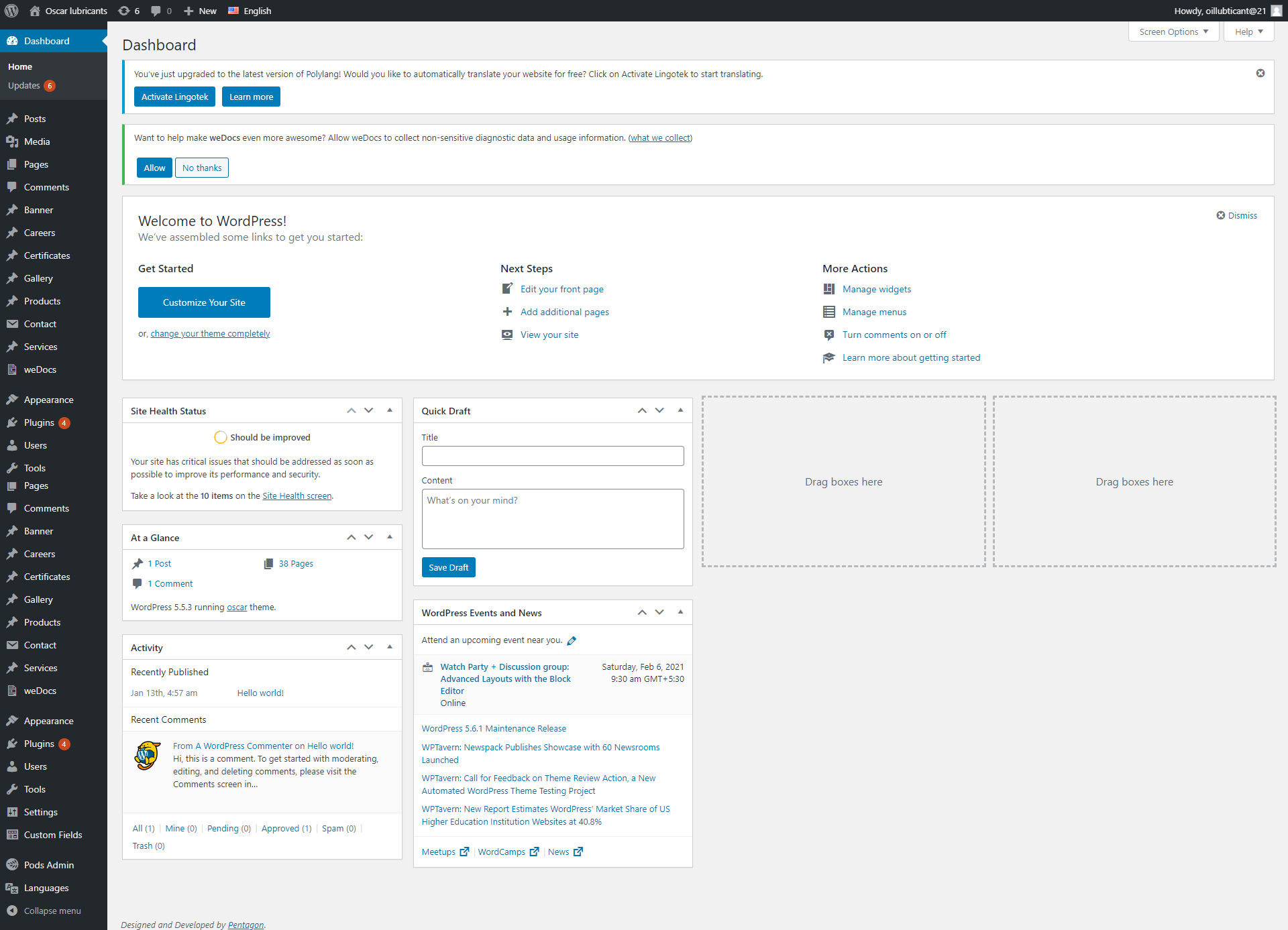Viewport: 1288px width, 930px height.
Task: Dismiss the Welcome to WordPress panel
Action: (x=1237, y=215)
